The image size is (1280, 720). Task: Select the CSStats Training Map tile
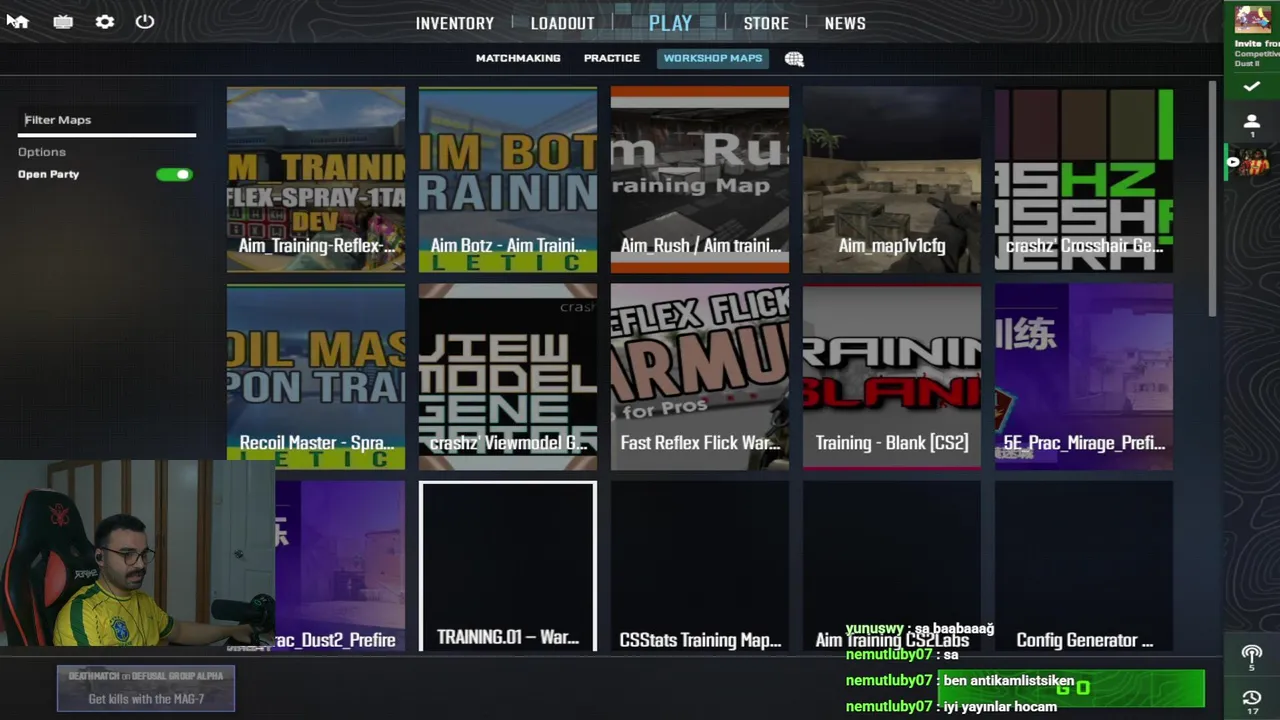tap(700, 566)
